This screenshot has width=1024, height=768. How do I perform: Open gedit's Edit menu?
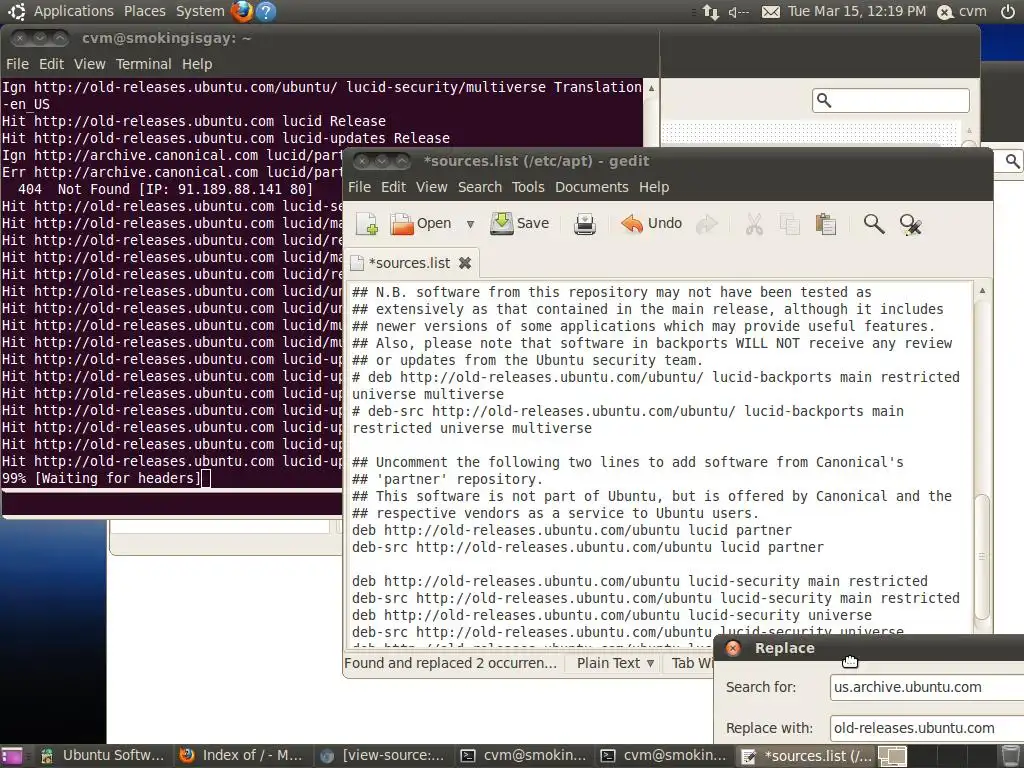tap(393, 187)
